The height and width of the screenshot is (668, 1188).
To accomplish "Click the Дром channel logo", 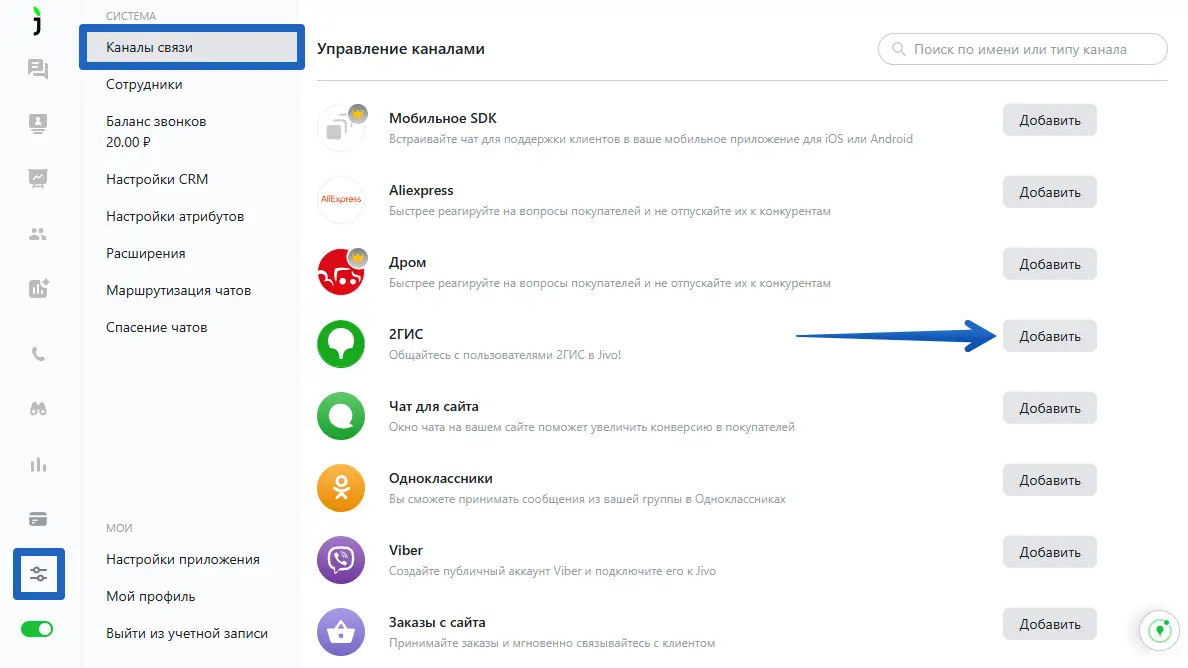I will tap(341, 271).
